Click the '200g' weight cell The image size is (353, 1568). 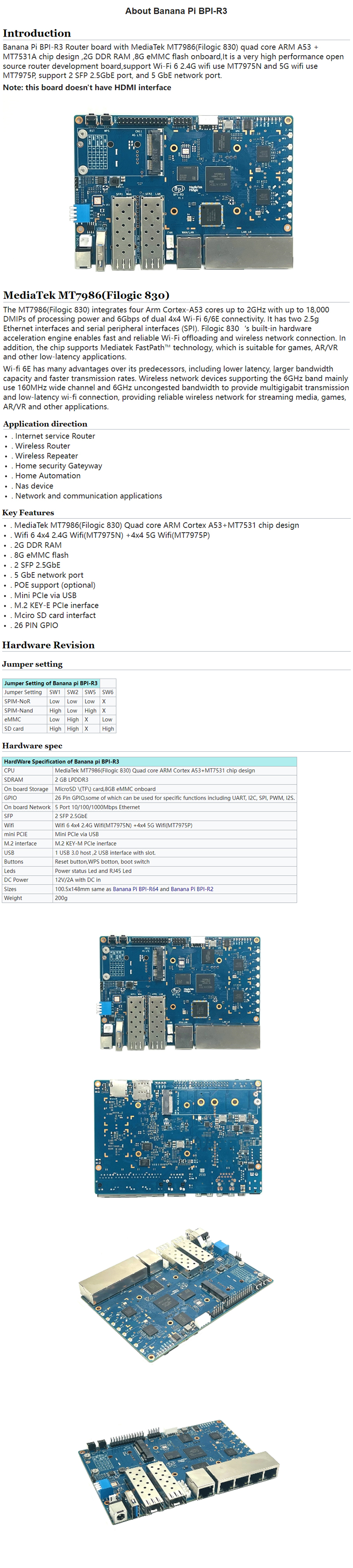[x=175, y=898]
